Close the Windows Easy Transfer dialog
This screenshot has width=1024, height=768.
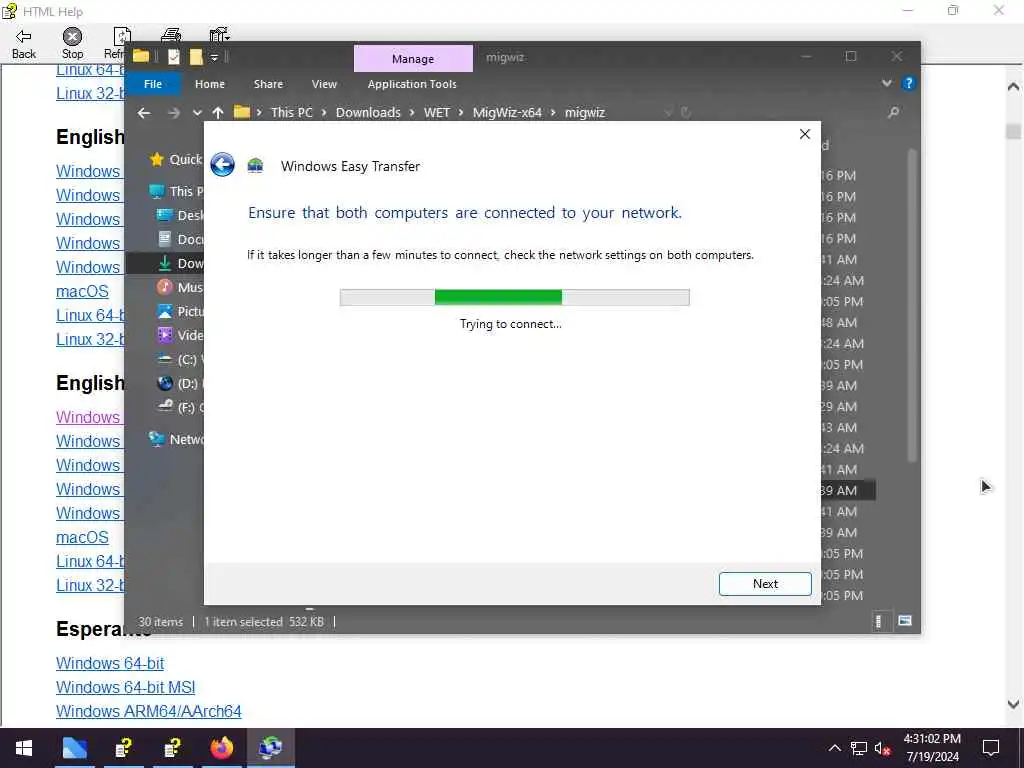point(805,134)
